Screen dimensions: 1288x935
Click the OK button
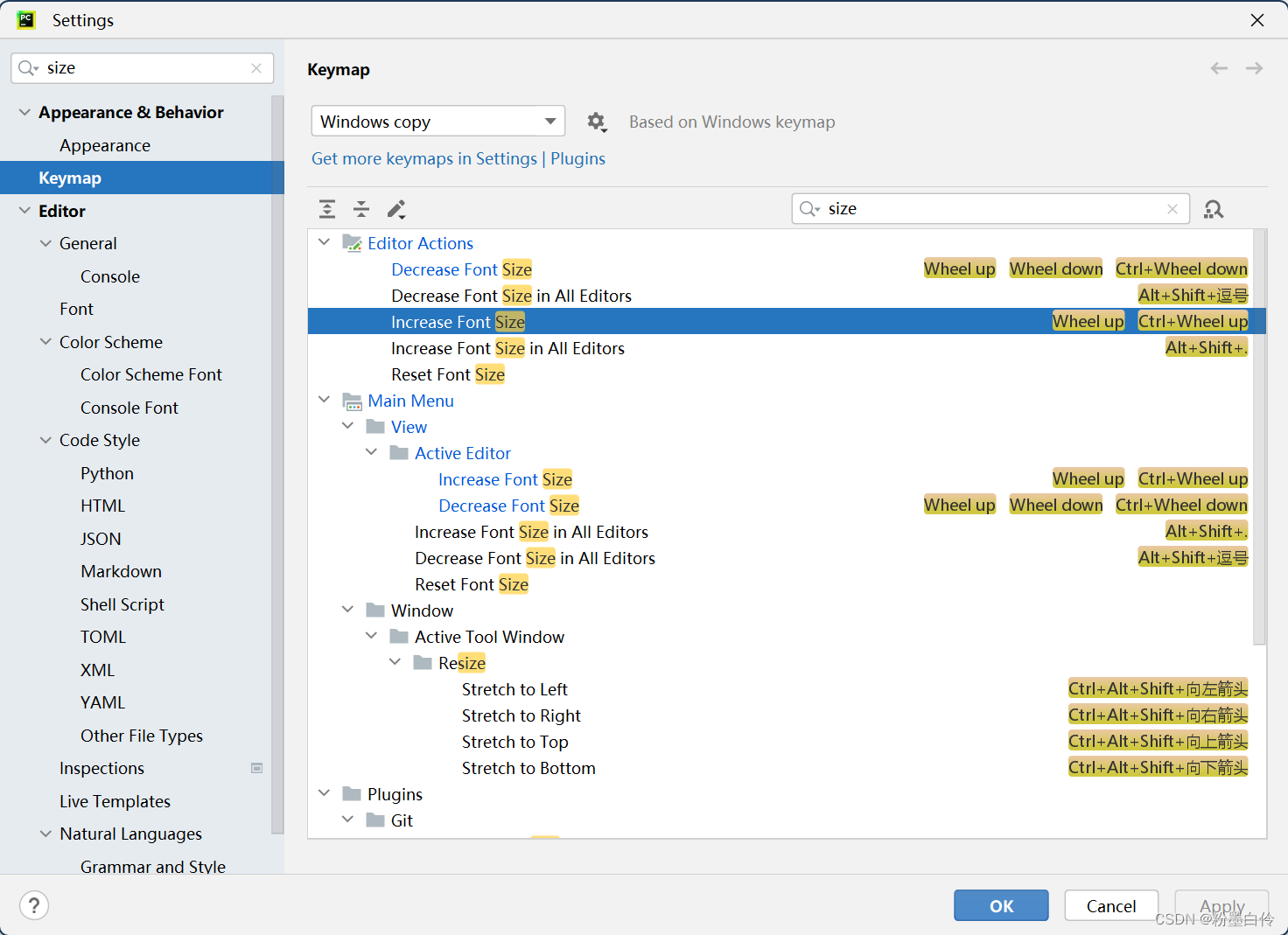1001,905
